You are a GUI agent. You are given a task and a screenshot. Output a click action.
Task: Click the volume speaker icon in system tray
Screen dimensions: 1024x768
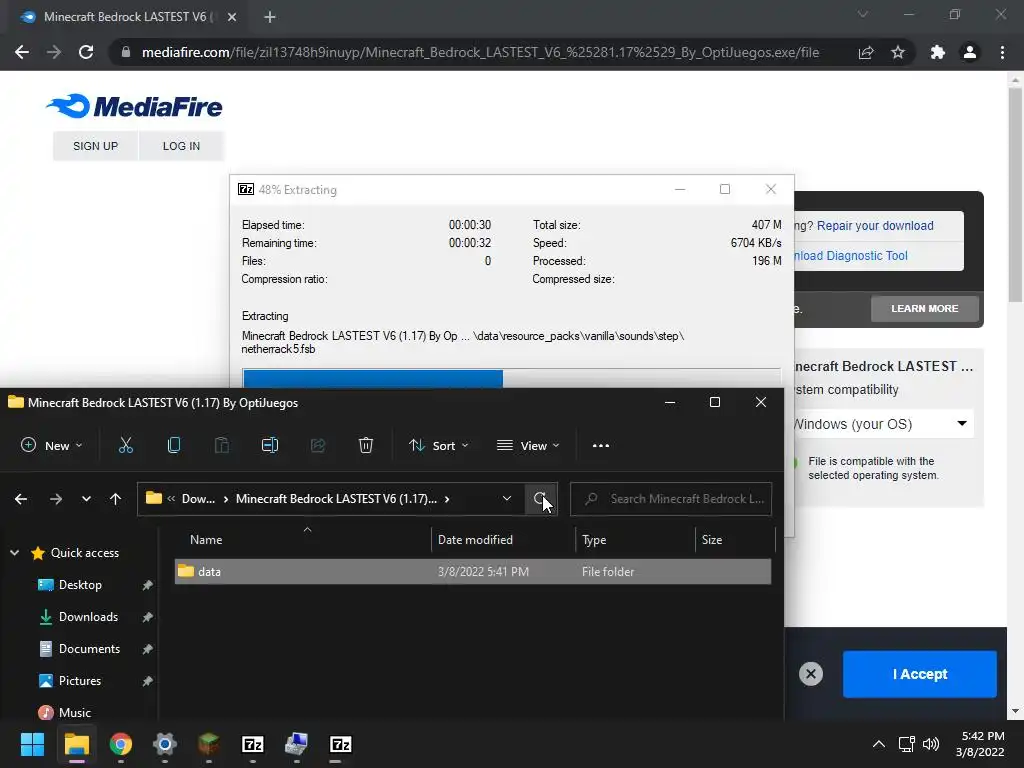(931, 744)
